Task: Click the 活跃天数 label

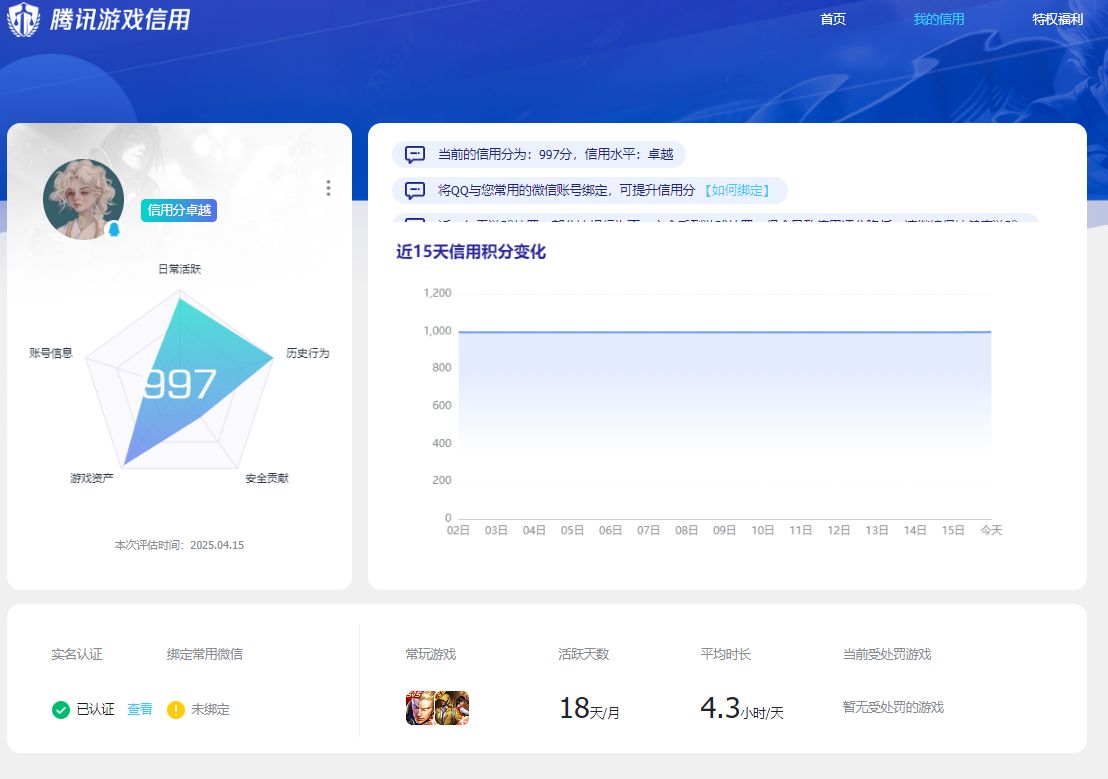Action: [x=584, y=654]
